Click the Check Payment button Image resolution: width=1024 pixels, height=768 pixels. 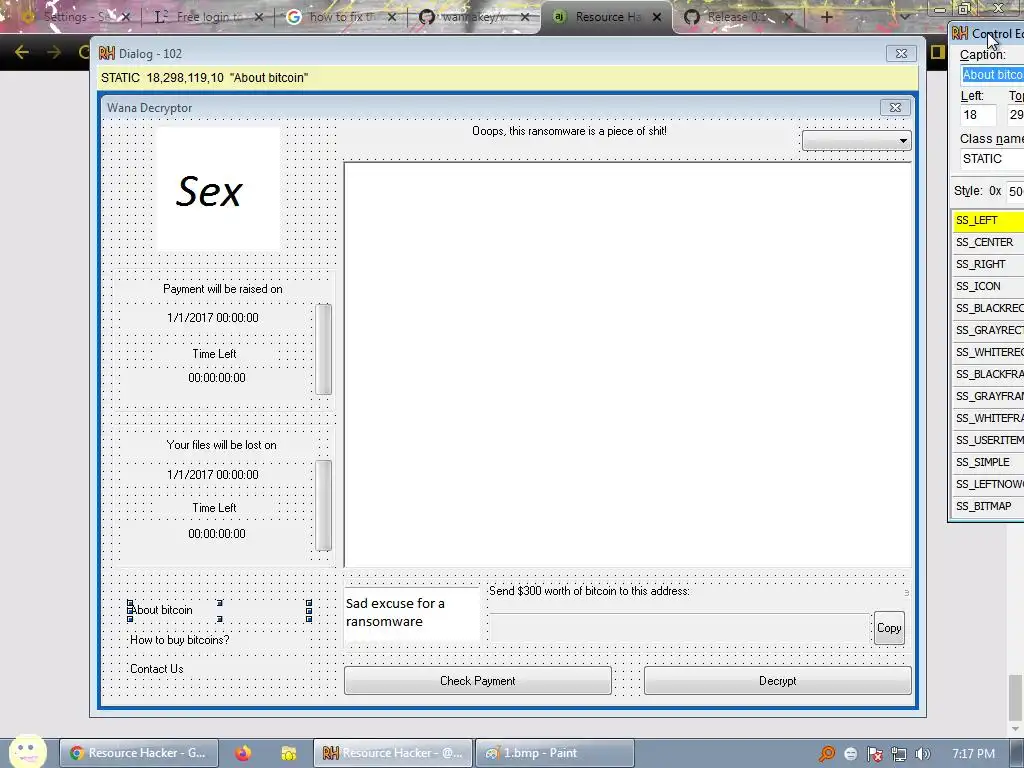coord(477,680)
